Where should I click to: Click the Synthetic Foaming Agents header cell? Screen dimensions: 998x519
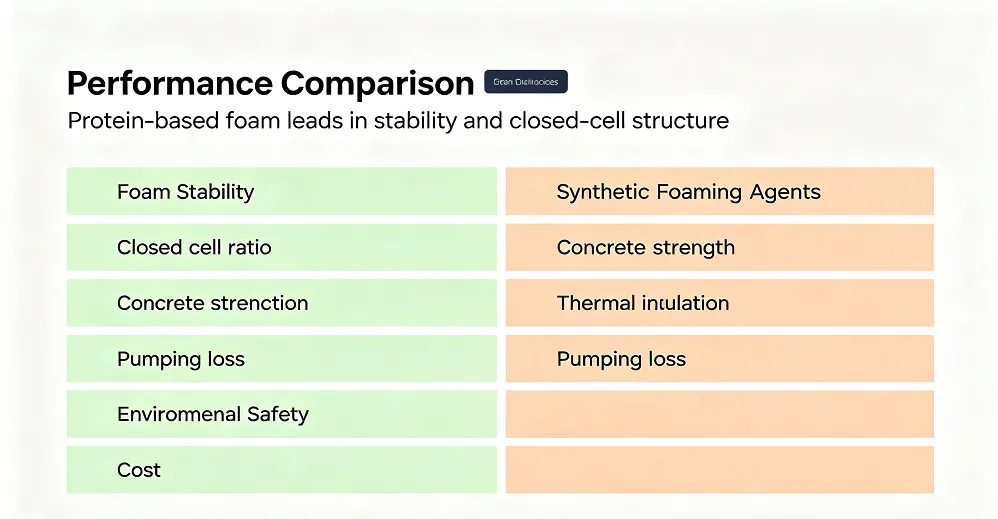click(x=720, y=191)
